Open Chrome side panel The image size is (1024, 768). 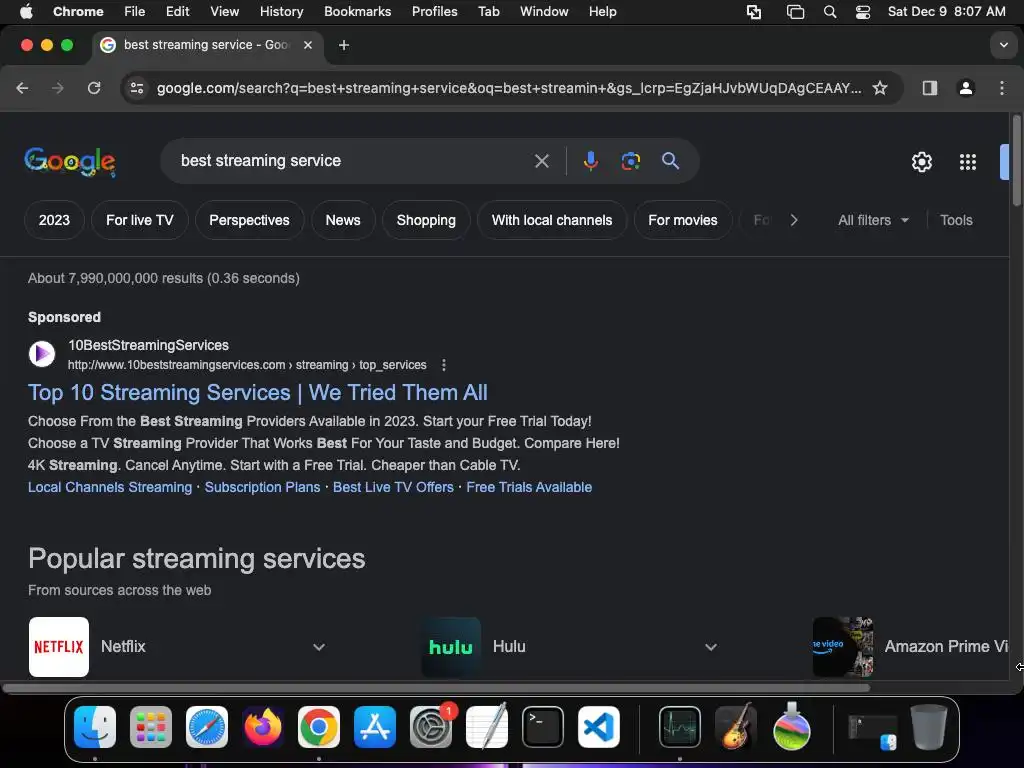929,88
